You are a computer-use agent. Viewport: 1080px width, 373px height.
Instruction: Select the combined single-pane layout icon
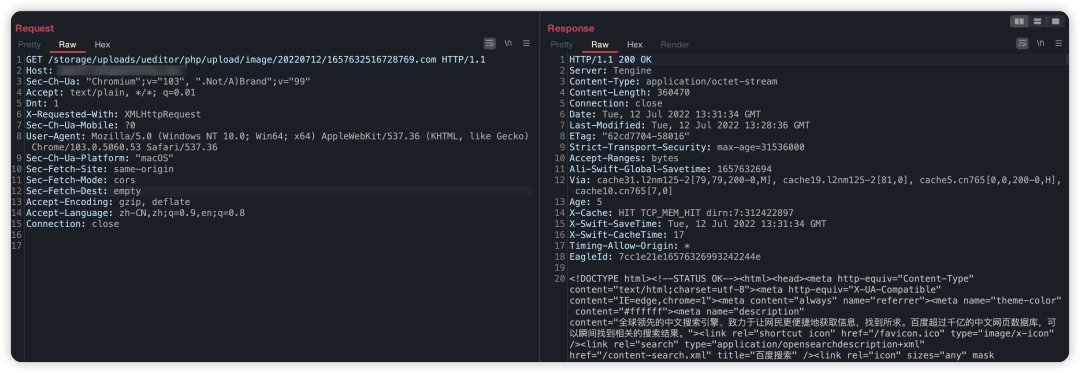(x=1055, y=21)
